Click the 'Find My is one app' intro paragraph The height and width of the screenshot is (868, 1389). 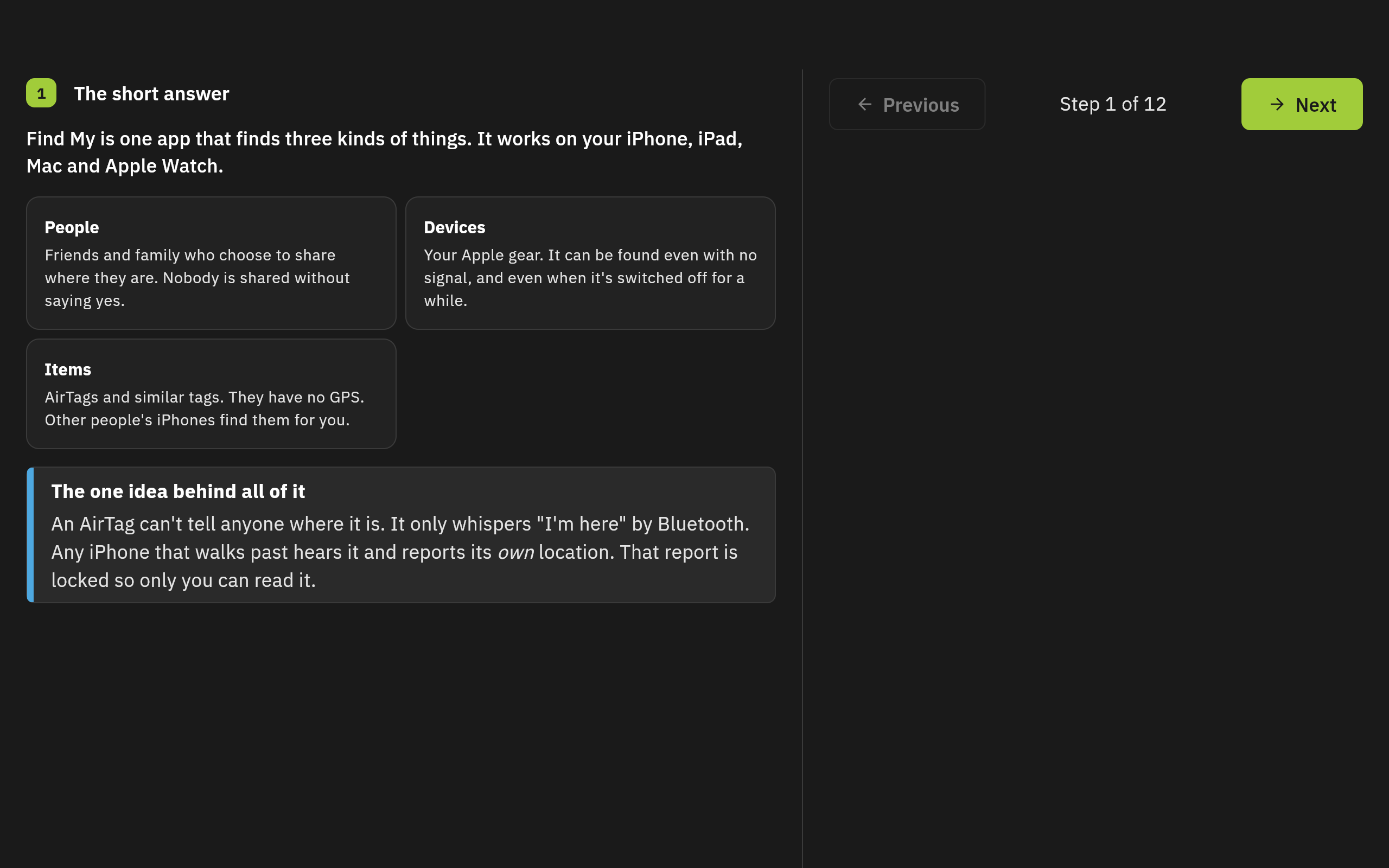point(385,152)
